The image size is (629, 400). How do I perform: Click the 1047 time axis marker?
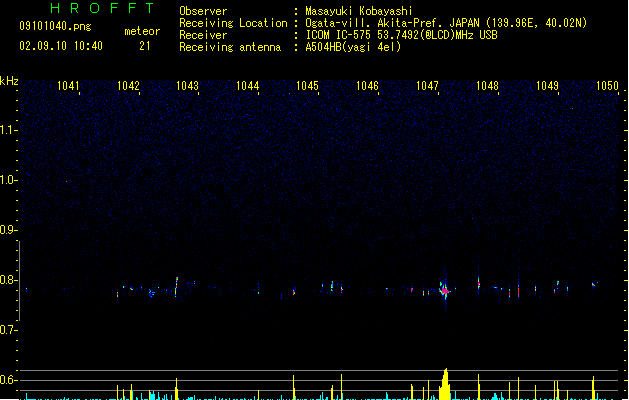click(427, 86)
